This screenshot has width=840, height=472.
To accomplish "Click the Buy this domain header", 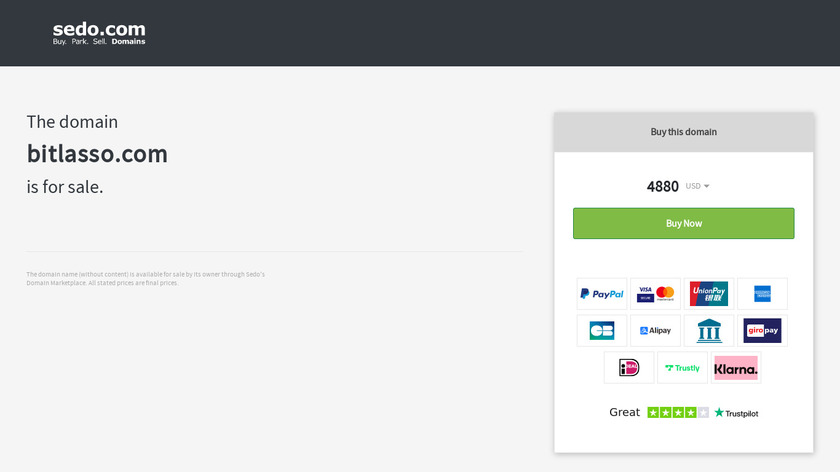I will coord(684,132).
